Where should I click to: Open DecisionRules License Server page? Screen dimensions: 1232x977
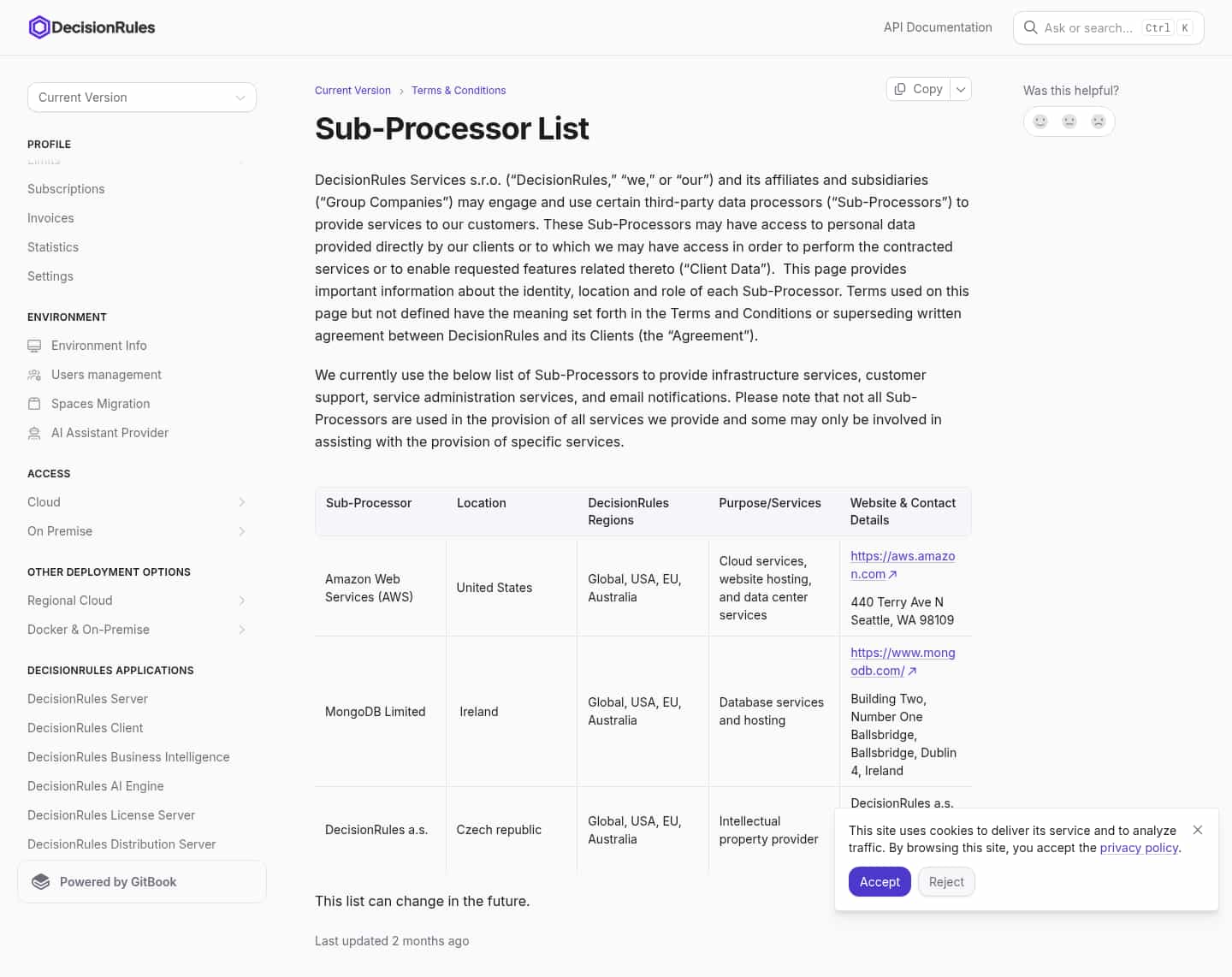click(111, 815)
